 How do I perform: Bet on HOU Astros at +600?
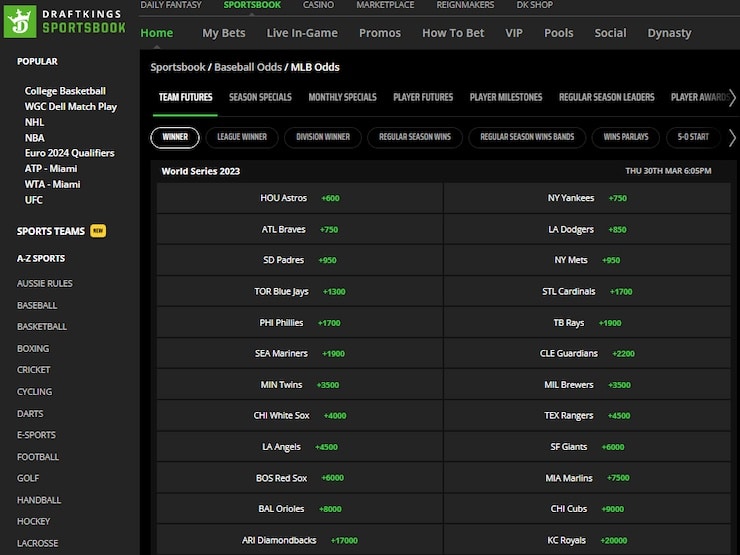(300, 198)
